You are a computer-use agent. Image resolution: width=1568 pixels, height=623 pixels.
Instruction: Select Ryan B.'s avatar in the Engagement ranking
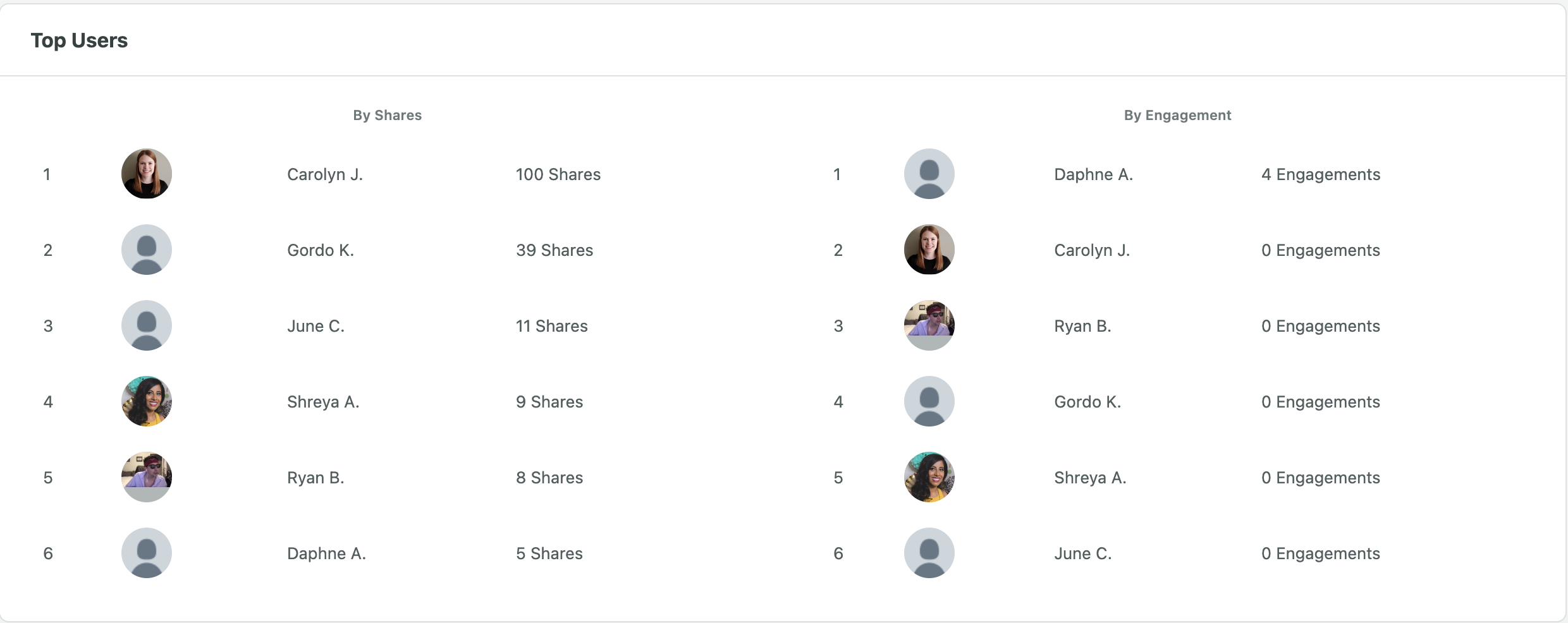pyautogui.click(x=929, y=325)
